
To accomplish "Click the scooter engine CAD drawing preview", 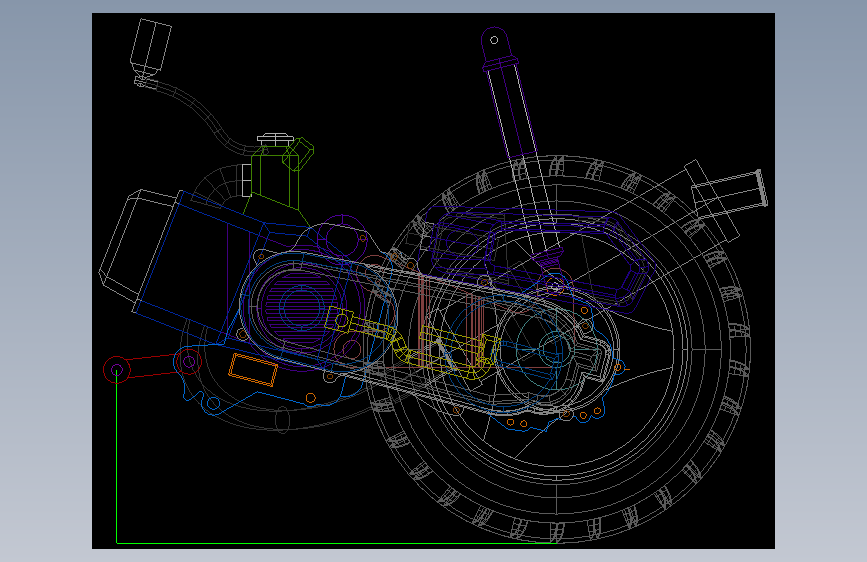I will [x=433, y=281].
